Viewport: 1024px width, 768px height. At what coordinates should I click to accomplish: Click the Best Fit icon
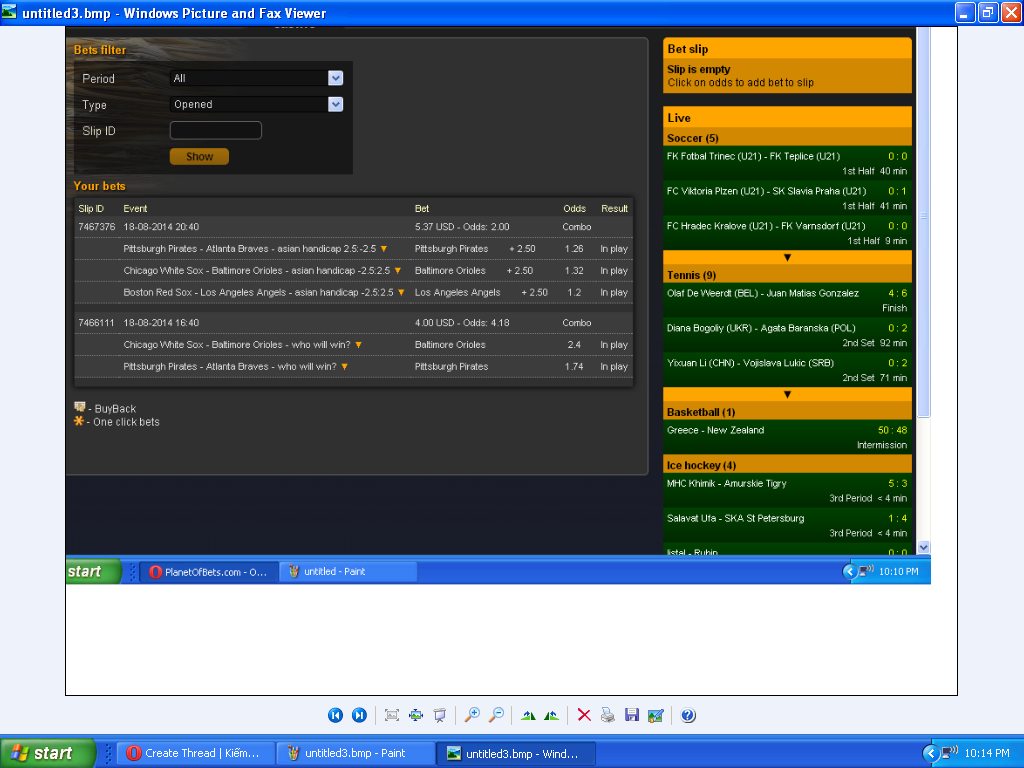[x=392, y=715]
